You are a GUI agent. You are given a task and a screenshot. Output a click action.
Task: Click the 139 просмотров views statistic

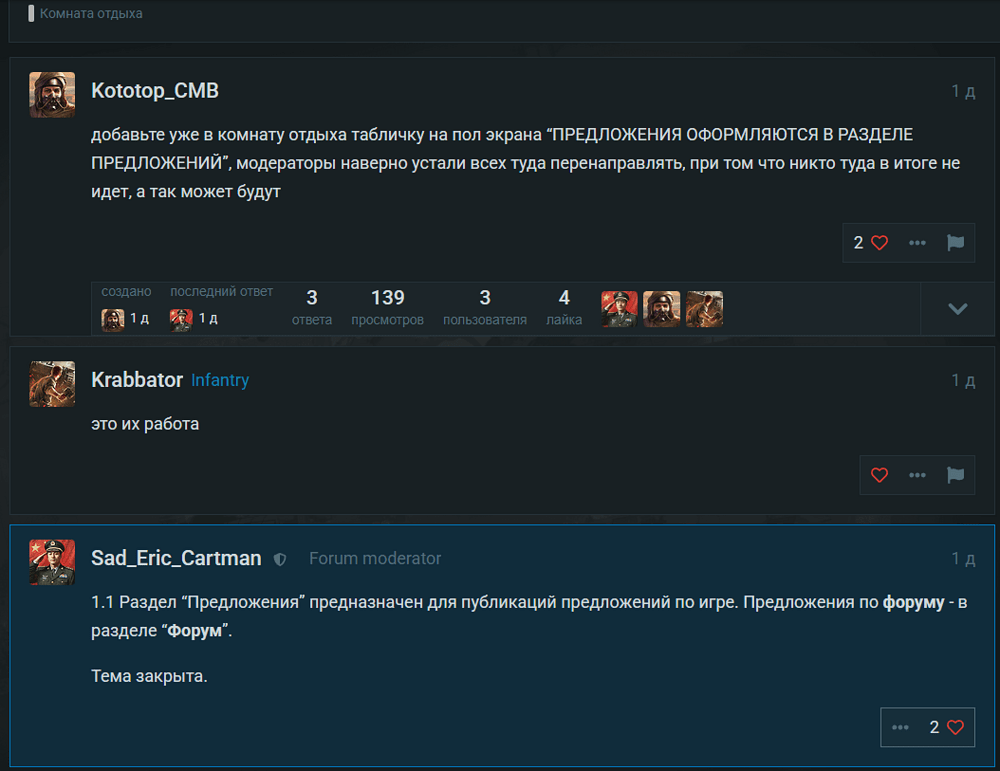click(387, 307)
